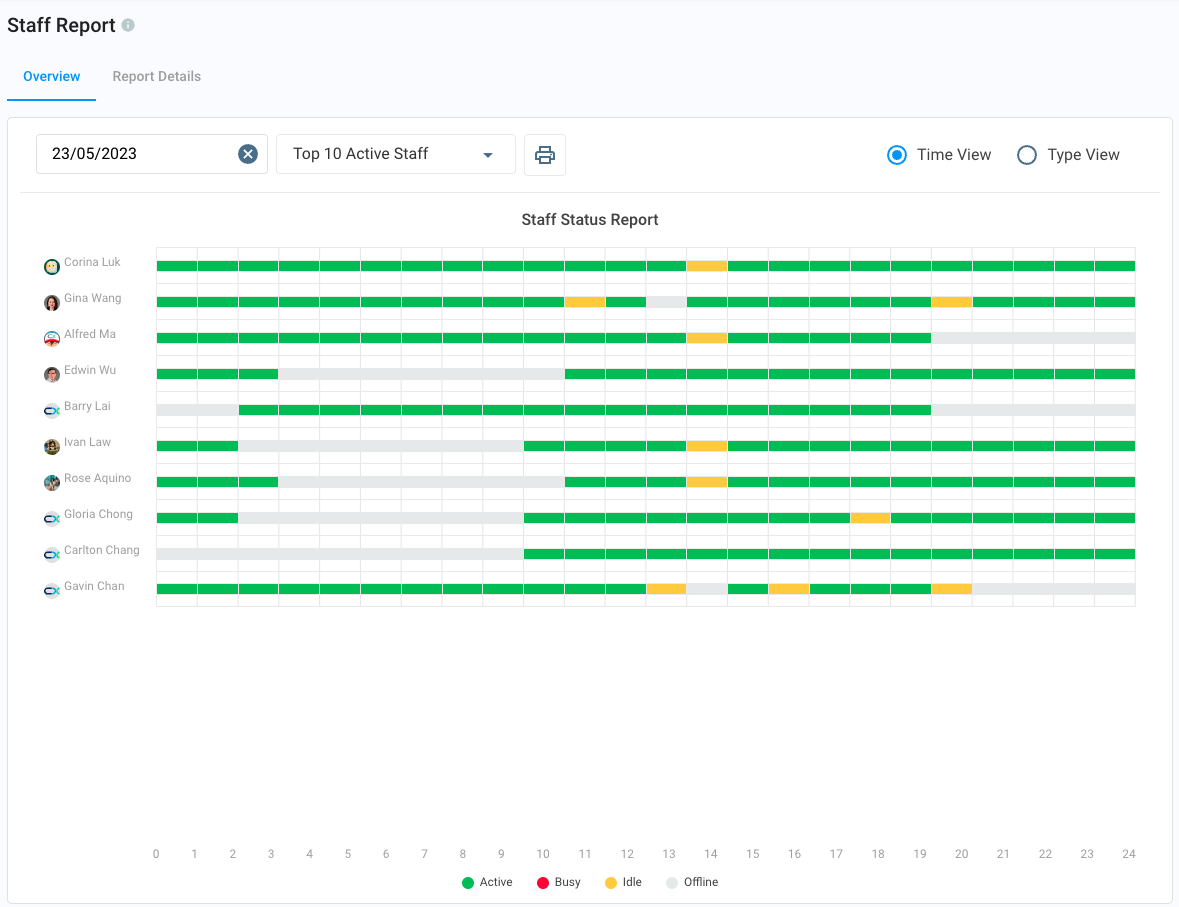
Task: Click Ivan Law's profile avatar
Action: point(52,446)
